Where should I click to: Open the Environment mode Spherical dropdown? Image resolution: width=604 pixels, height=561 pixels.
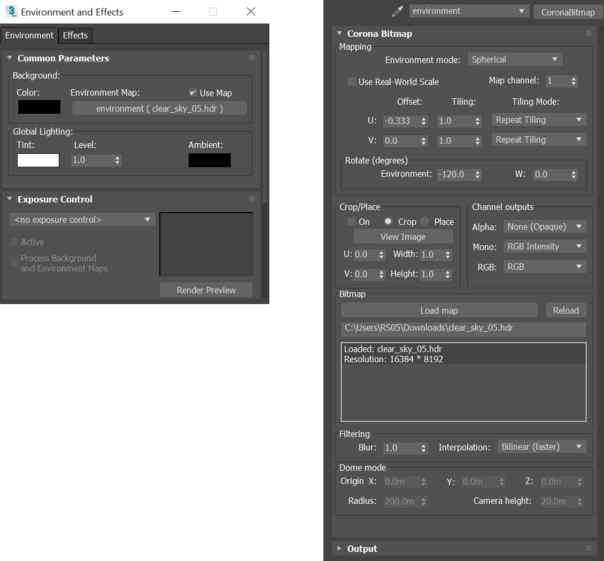pyautogui.click(x=513, y=59)
